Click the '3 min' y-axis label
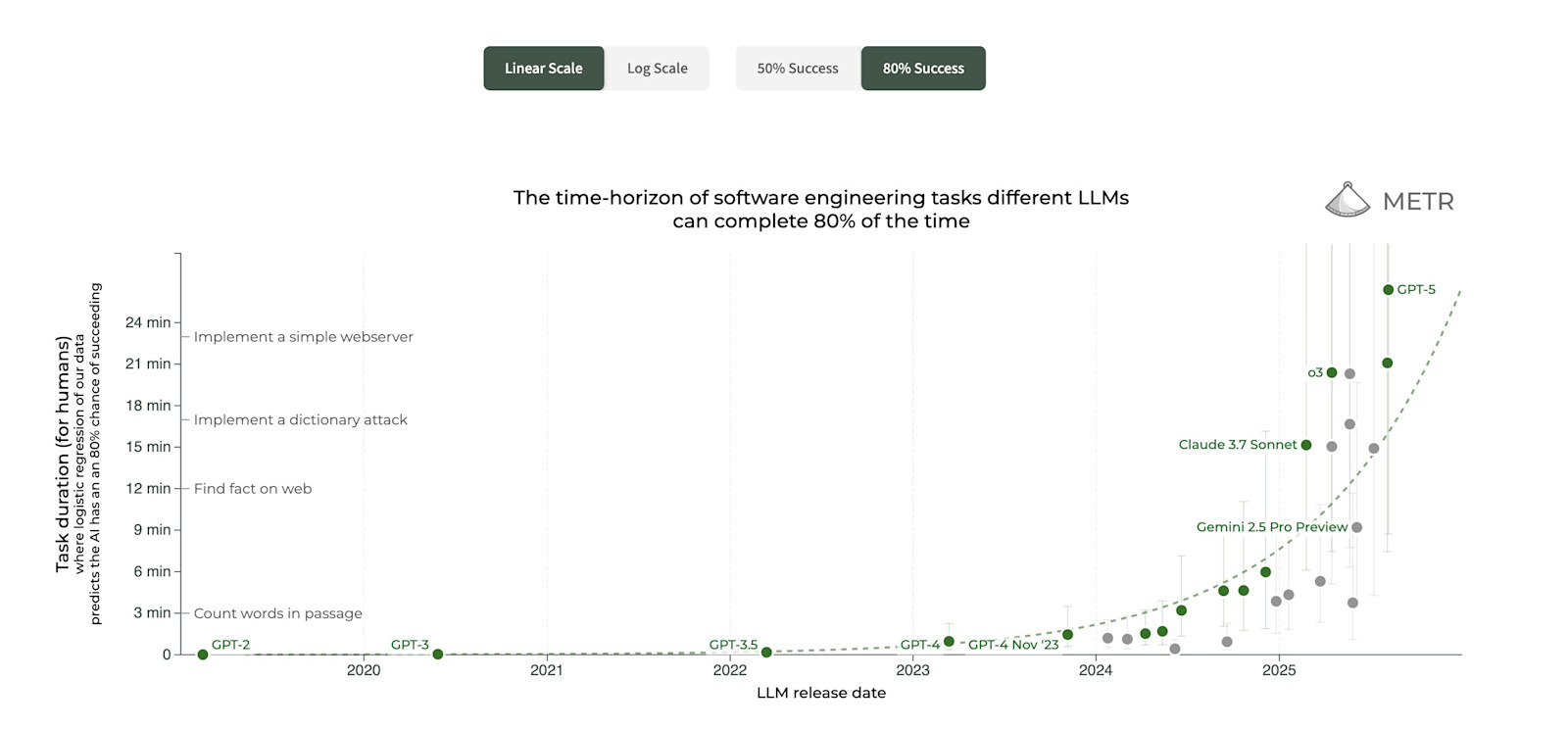Image resolution: width=1568 pixels, height=729 pixels. pos(153,612)
